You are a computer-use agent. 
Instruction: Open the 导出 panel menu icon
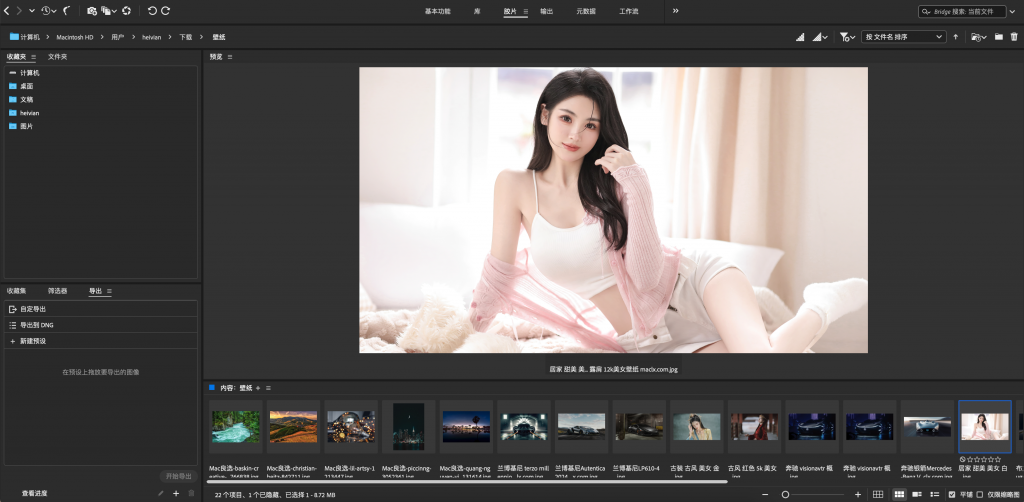[109, 291]
